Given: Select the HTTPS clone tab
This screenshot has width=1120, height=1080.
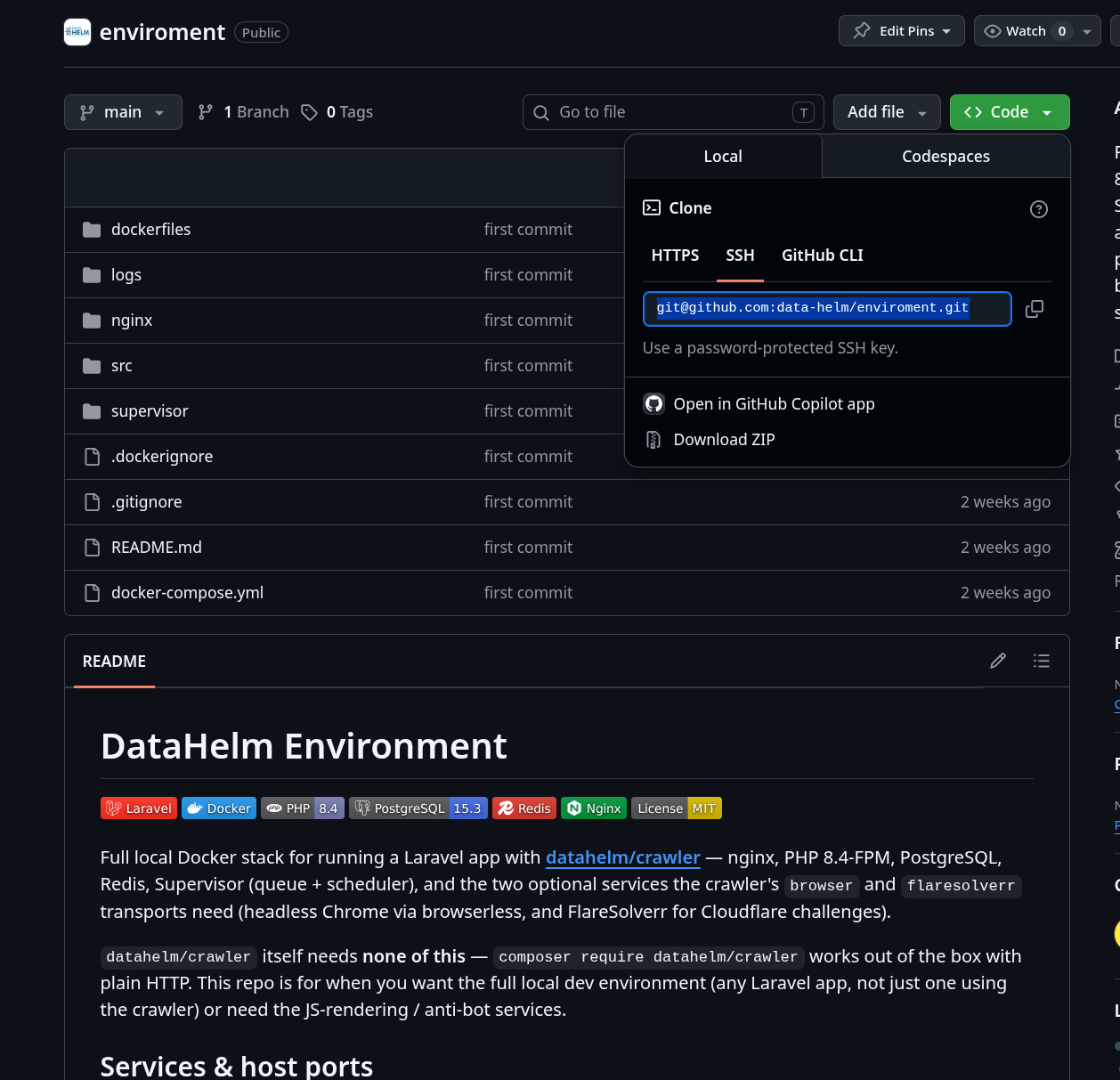Looking at the screenshot, I should (x=675, y=256).
